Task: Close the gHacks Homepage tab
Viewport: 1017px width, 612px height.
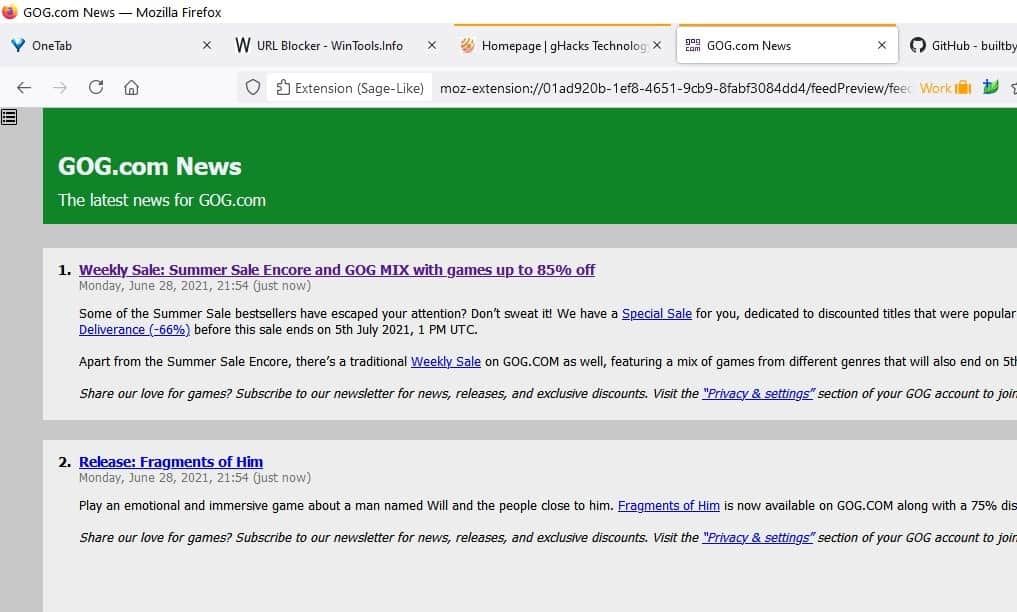Action: click(x=657, y=45)
